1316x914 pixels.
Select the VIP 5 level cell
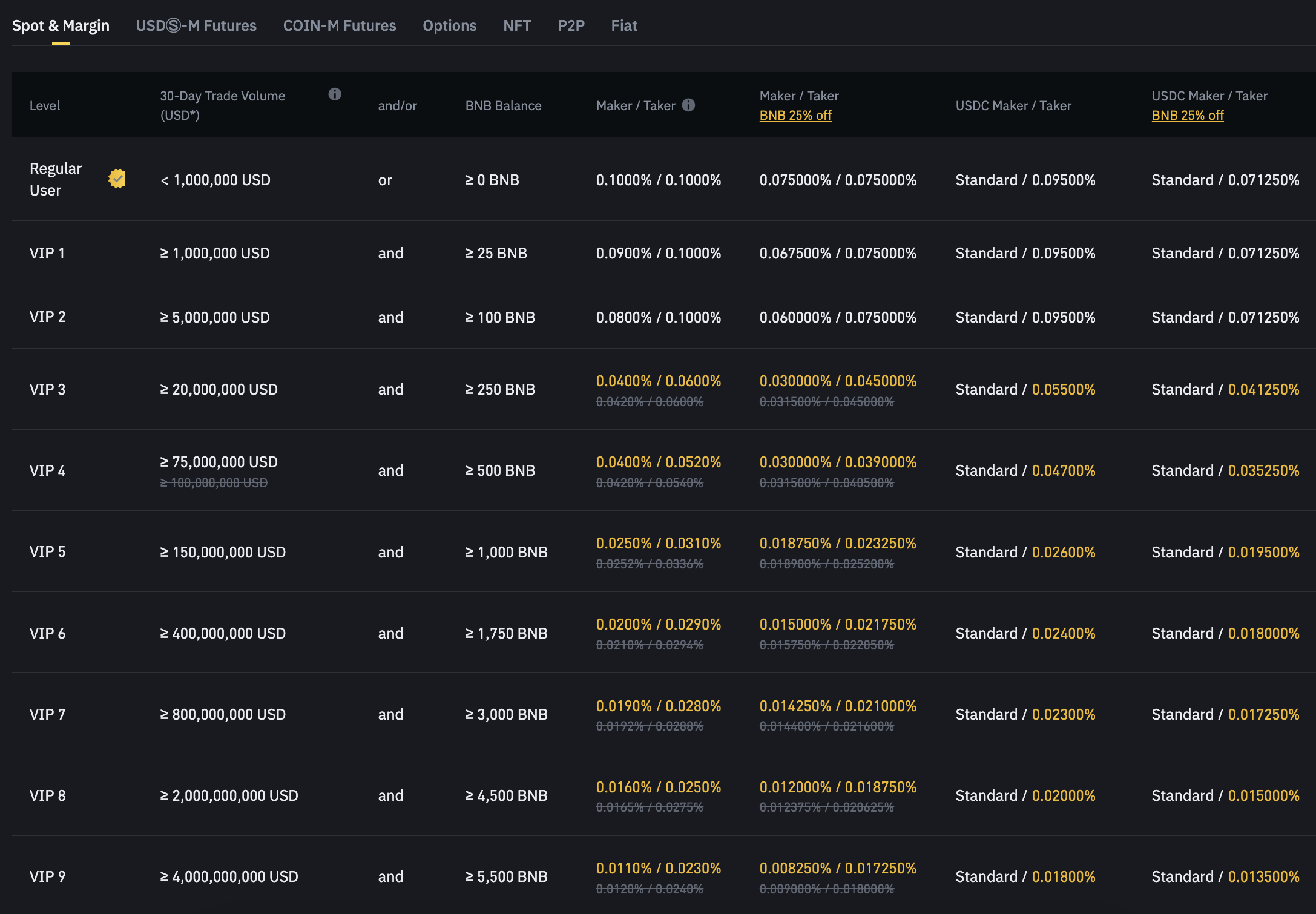click(x=47, y=551)
